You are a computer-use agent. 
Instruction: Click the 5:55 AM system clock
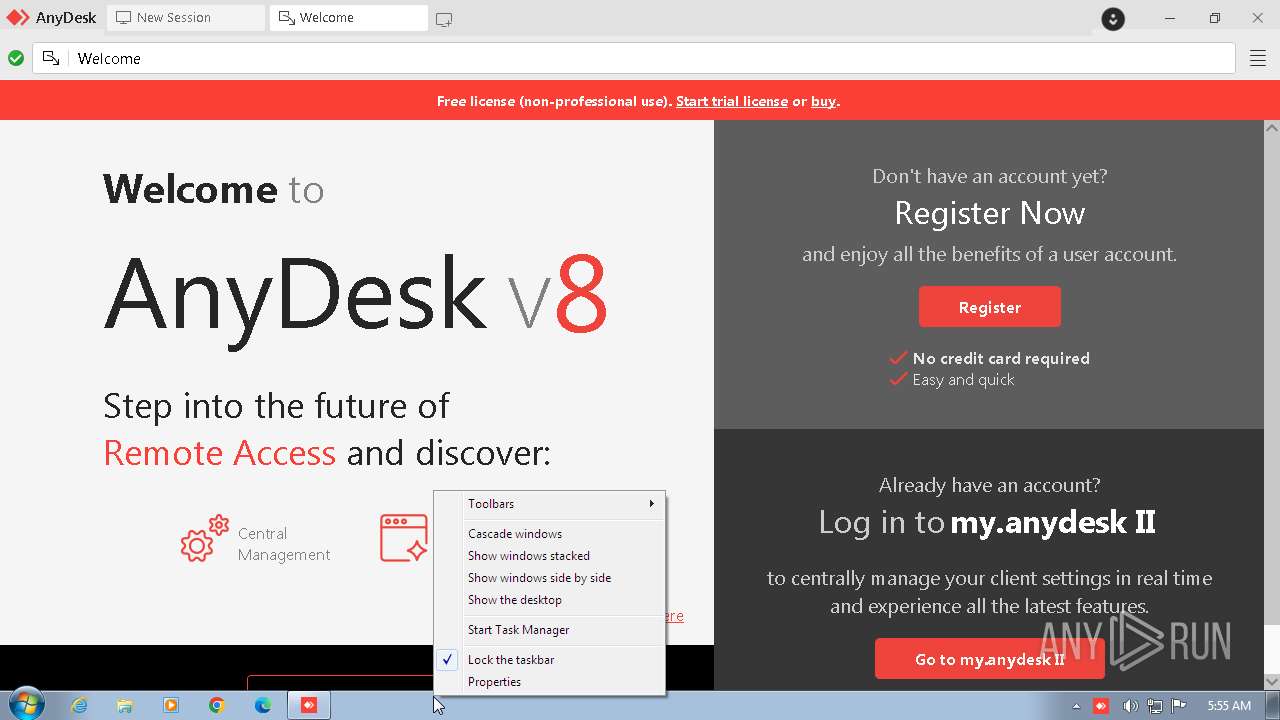tap(1229, 706)
